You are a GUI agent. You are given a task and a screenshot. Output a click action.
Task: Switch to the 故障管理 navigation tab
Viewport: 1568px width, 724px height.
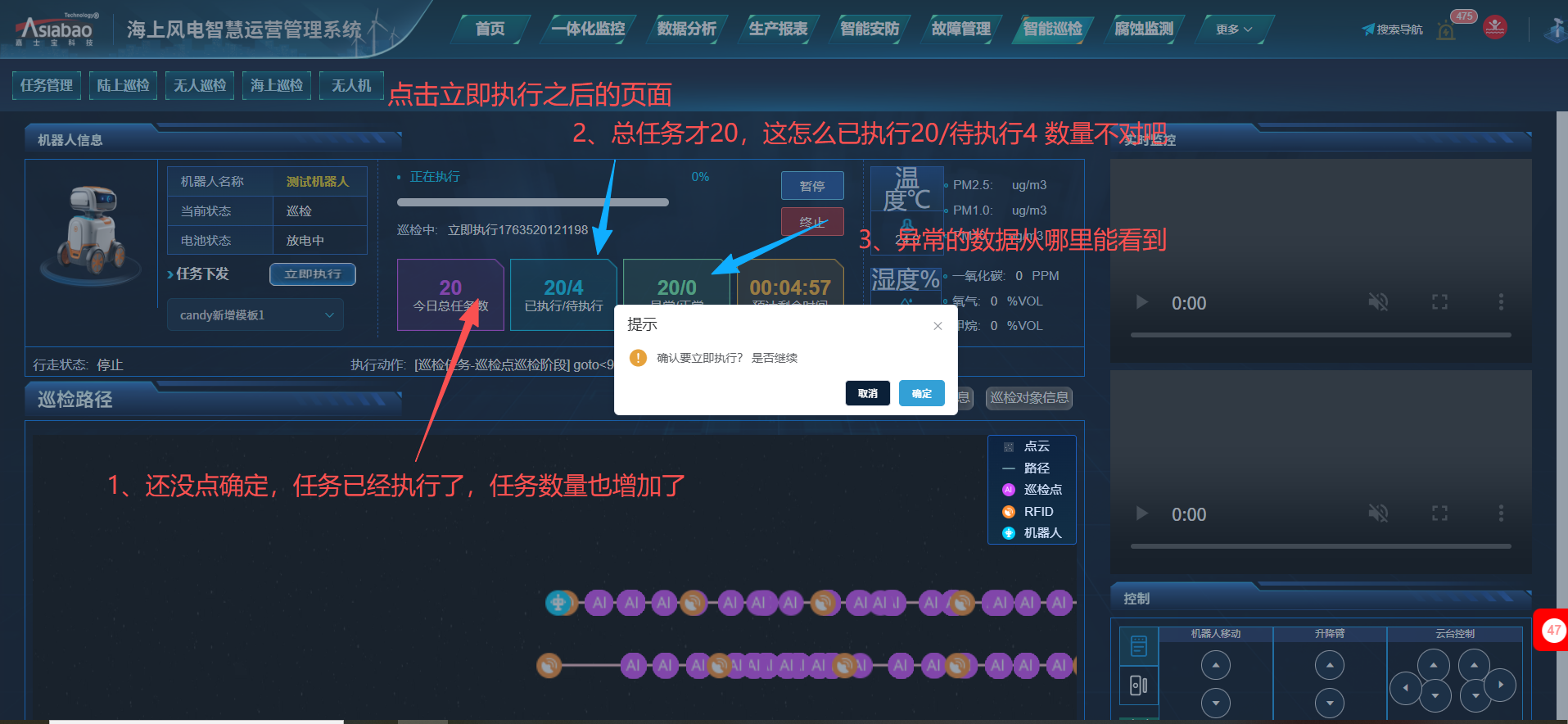961,29
